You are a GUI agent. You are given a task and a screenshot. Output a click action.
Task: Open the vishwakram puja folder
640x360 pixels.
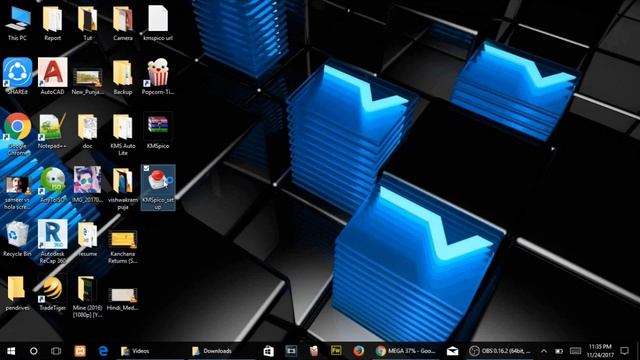[x=122, y=189]
